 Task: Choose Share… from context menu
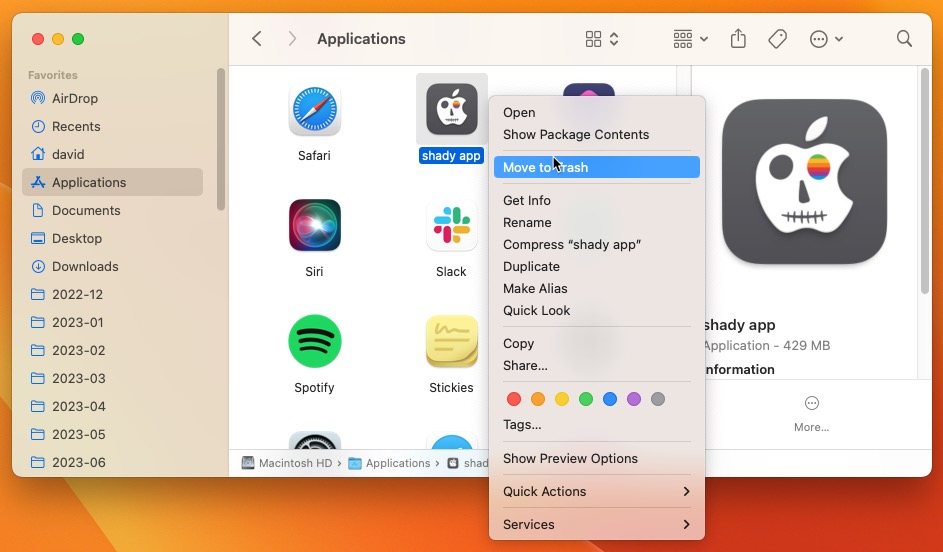(x=597, y=366)
